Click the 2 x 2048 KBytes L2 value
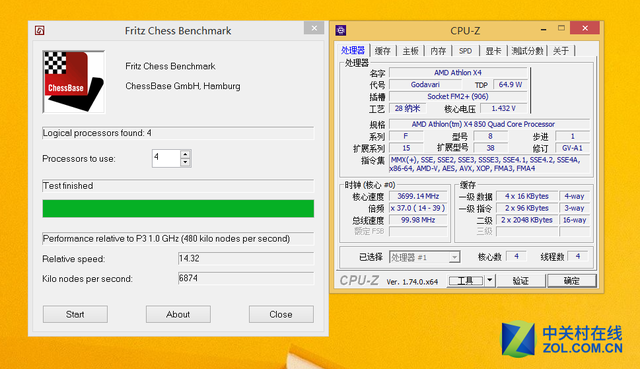This screenshot has height=369, width=640. [x=527, y=220]
